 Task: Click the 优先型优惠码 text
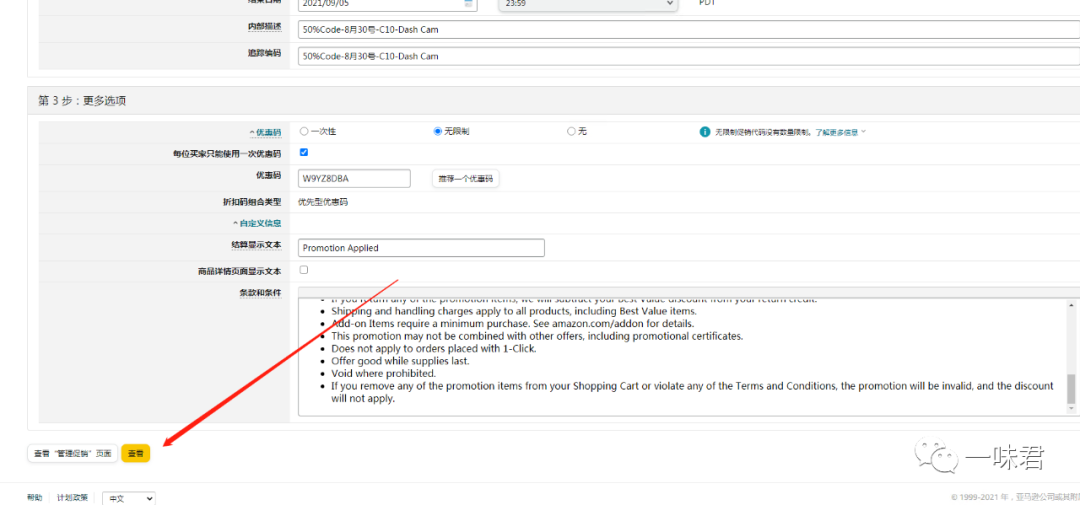pos(323,203)
